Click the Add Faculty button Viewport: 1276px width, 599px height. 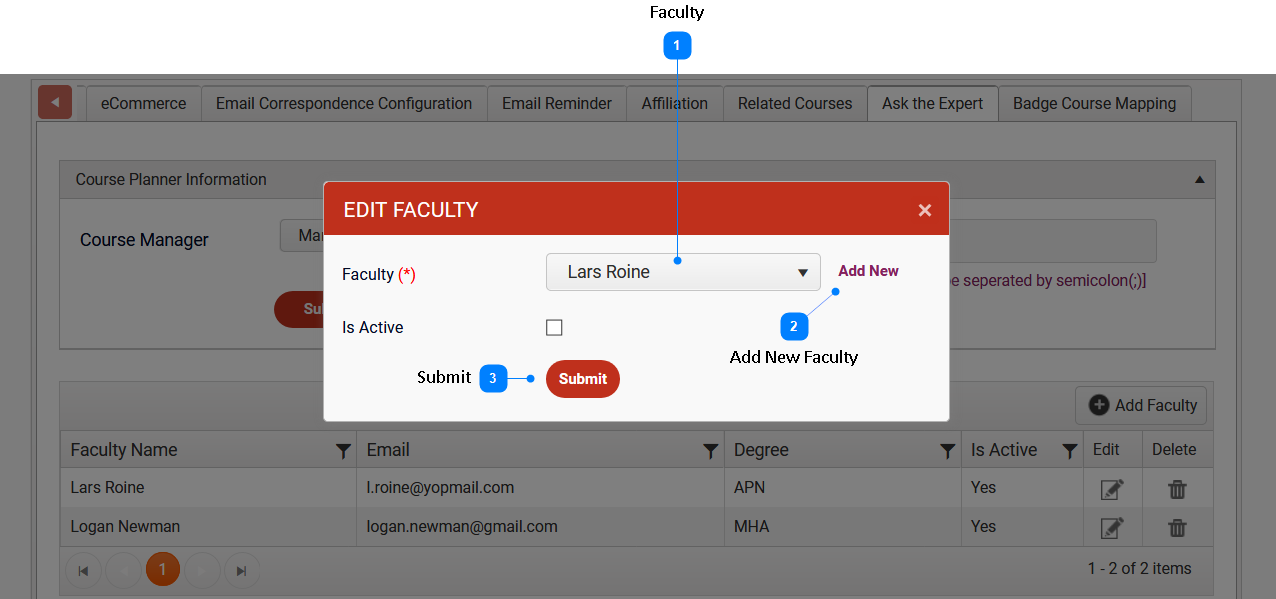[1142, 405]
